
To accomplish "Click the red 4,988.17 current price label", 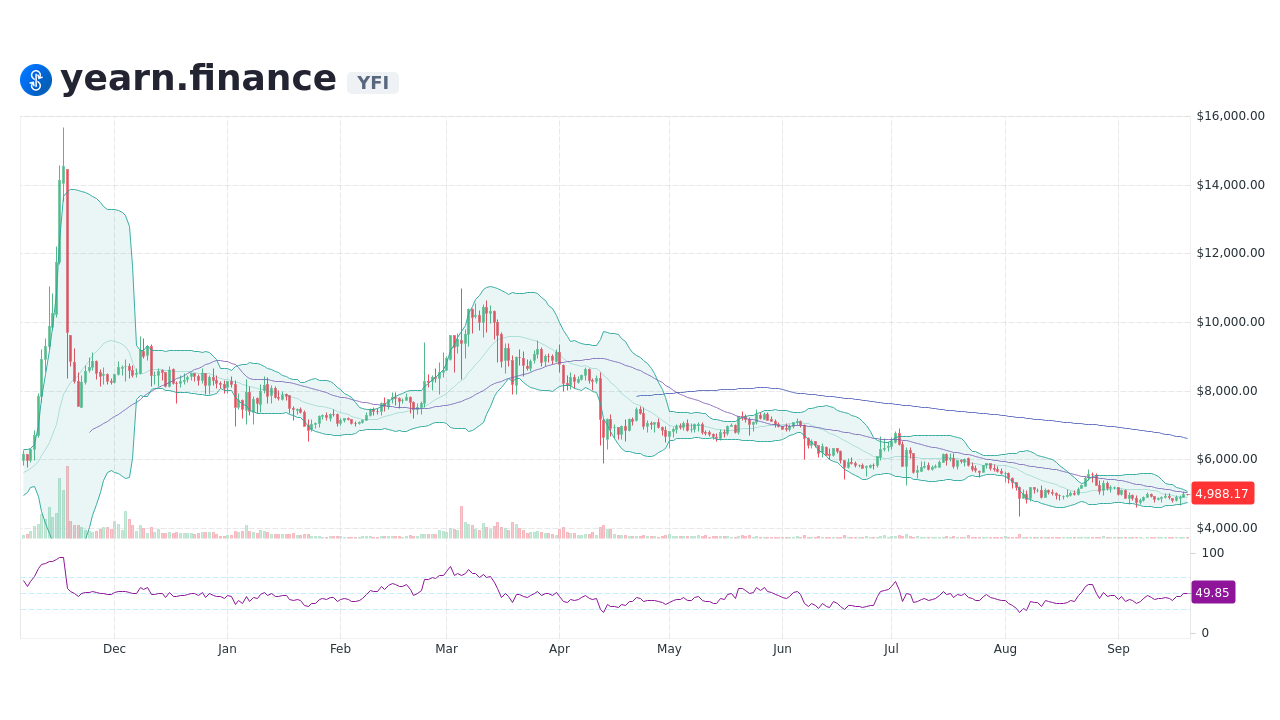I will point(1222,493).
